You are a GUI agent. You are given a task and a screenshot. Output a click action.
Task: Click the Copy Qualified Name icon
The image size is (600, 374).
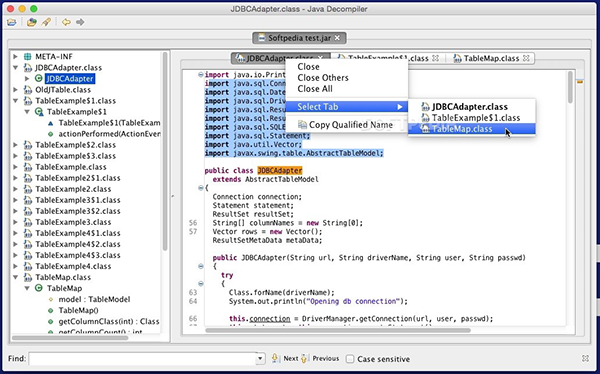[x=302, y=125]
